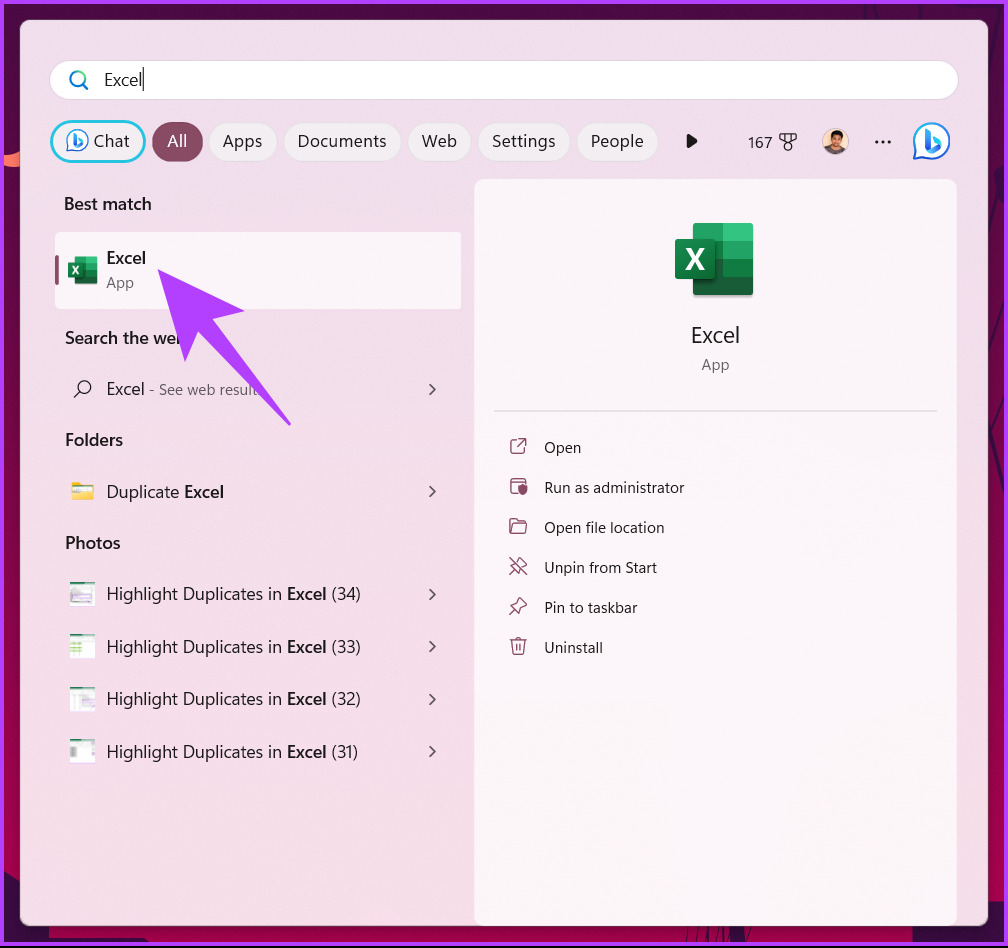Screen dimensions: 1008x948
Task: Click the search magnifier icon in search box
Action: (78, 80)
